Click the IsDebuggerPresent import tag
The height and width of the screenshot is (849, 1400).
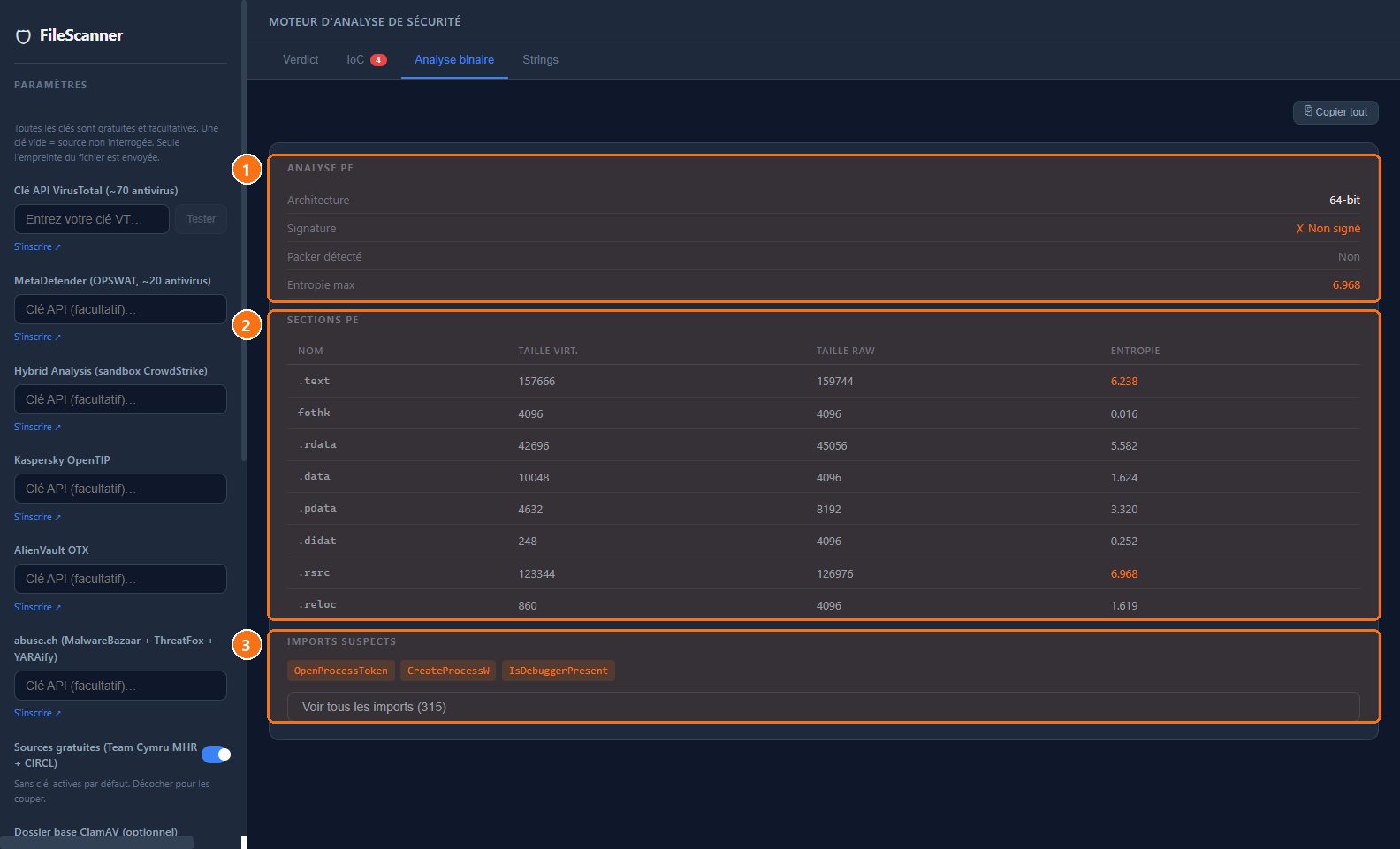(x=558, y=671)
